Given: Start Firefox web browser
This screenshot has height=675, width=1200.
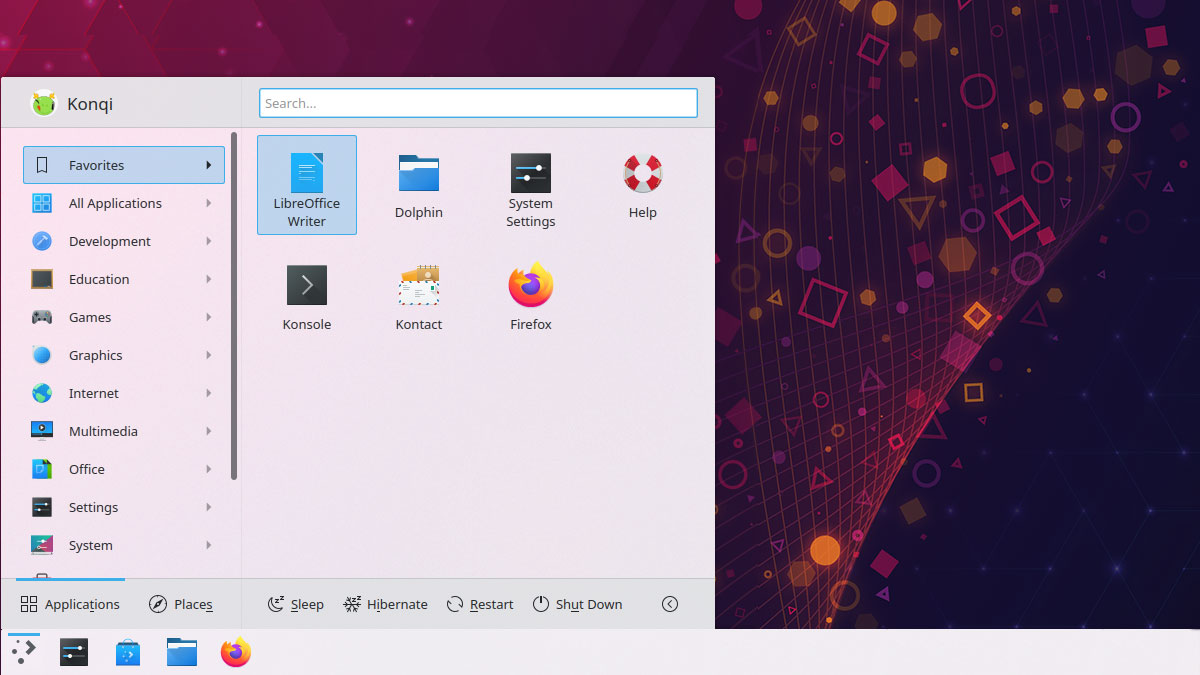Looking at the screenshot, I should [530, 295].
